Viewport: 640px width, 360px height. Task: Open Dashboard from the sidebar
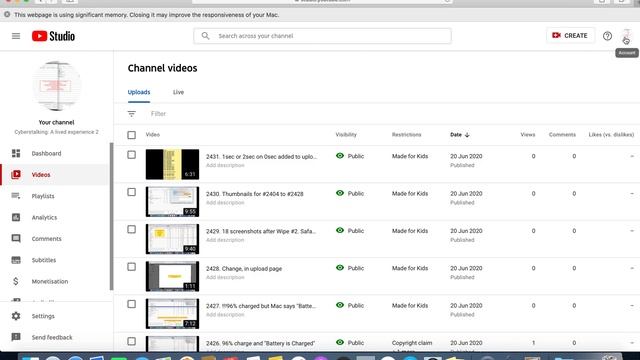47,153
